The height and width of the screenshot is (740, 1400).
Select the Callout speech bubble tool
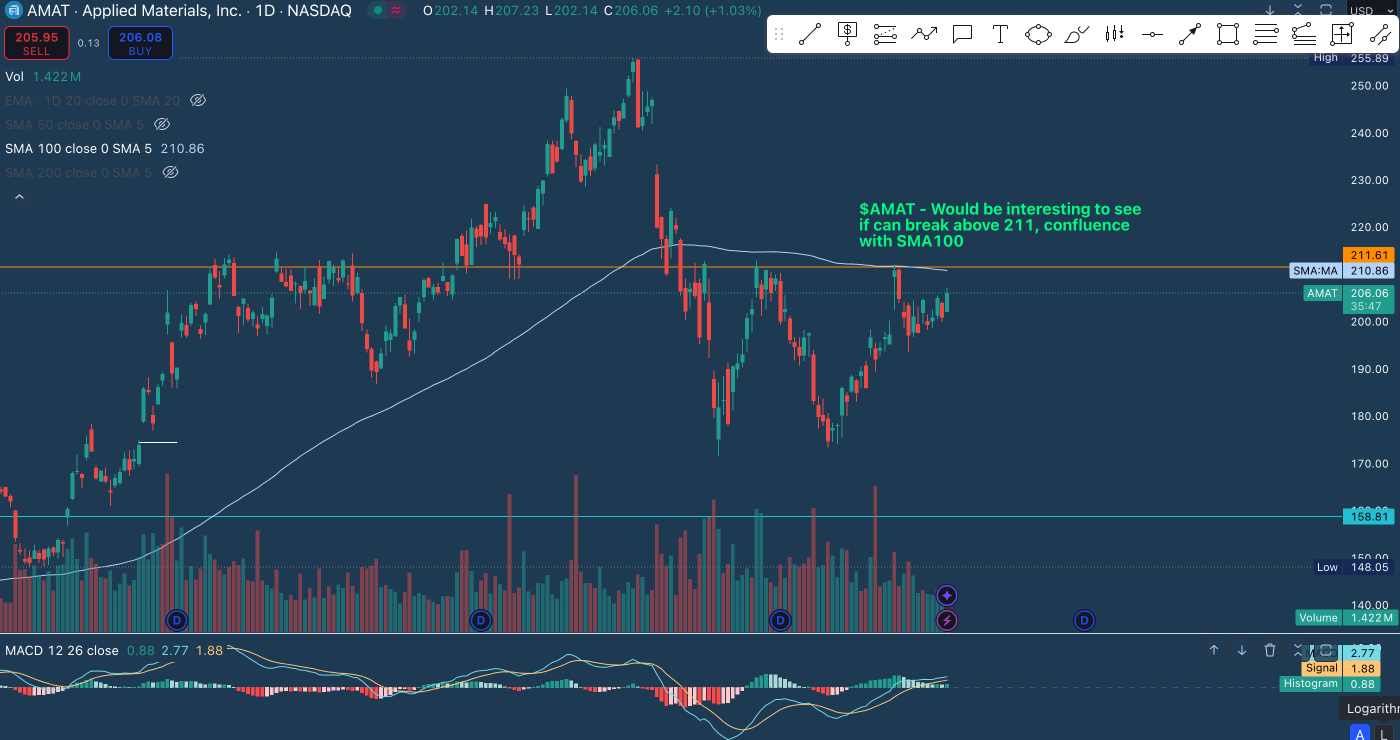[962, 35]
